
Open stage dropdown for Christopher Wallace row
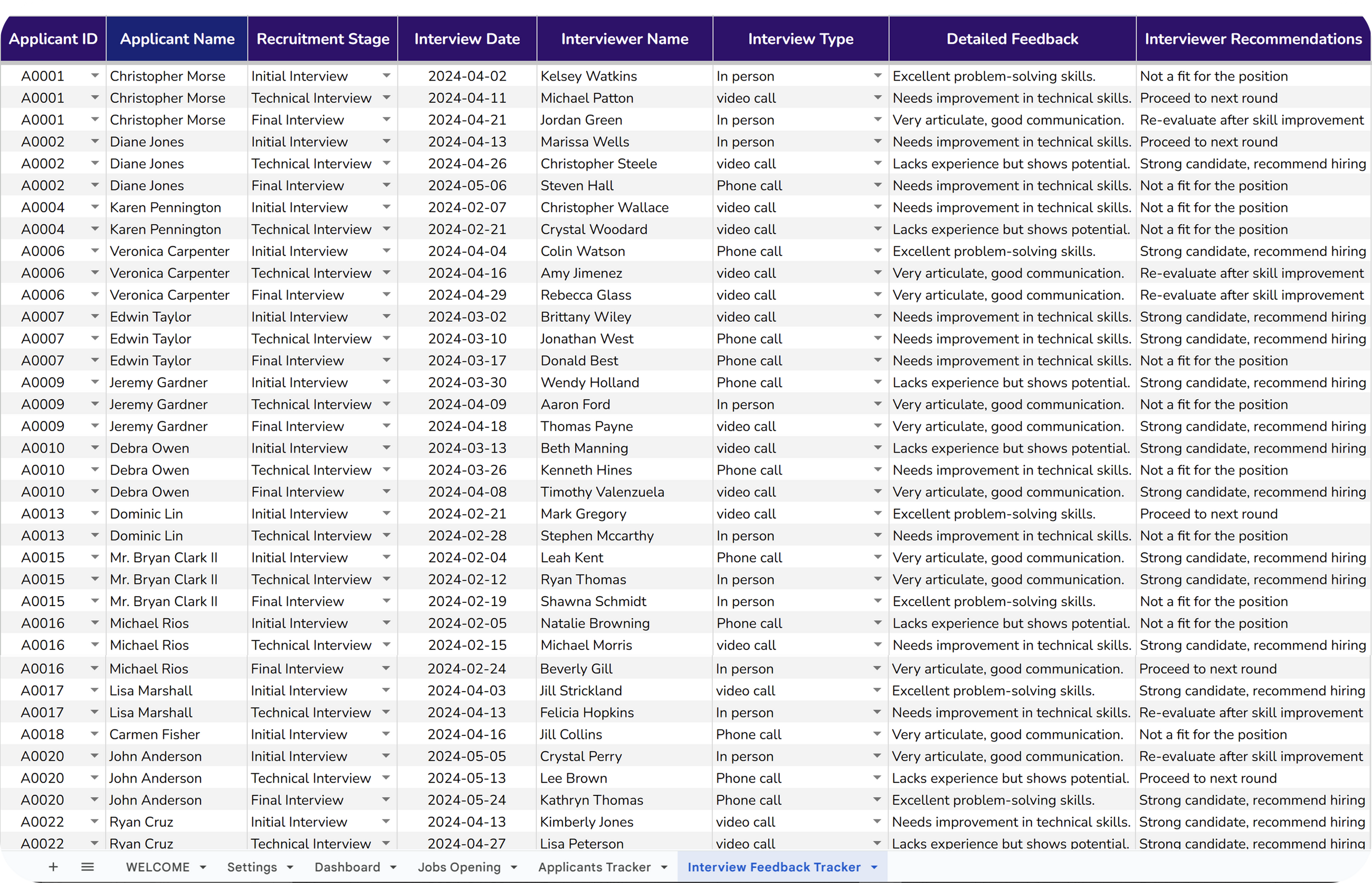pos(386,207)
